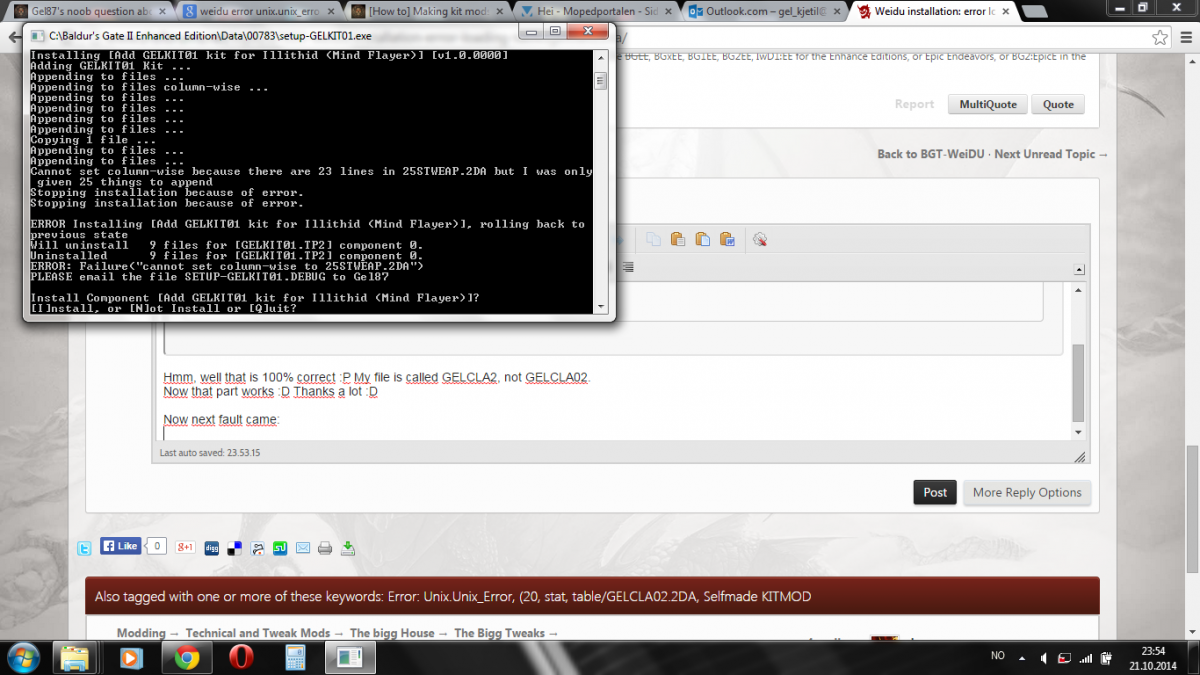Switch to the '[How to] Making kit mod' tab
Viewport: 1200px width, 675px height.
pyautogui.click(x=430, y=11)
